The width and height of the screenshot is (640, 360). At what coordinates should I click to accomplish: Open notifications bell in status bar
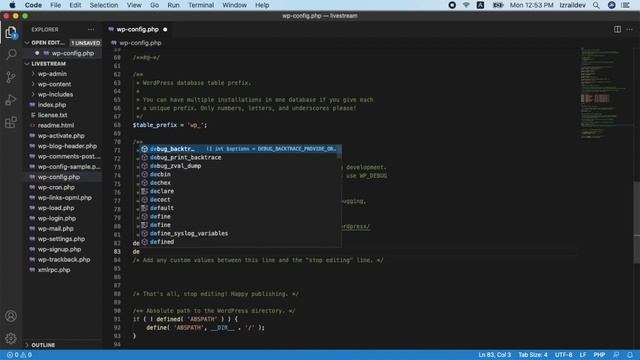tap(630, 355)
